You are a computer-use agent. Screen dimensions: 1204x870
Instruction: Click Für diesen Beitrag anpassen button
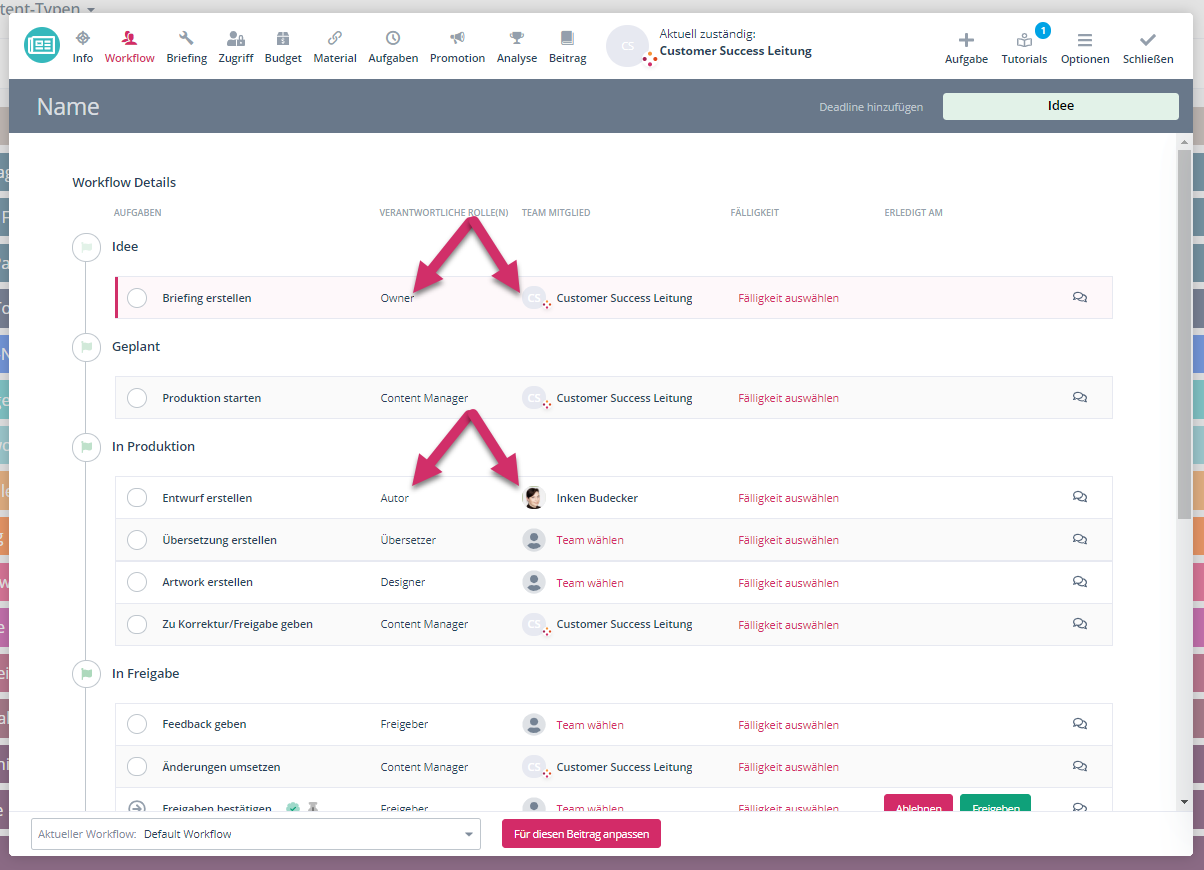pyautogui.click(x=581, y=834)
